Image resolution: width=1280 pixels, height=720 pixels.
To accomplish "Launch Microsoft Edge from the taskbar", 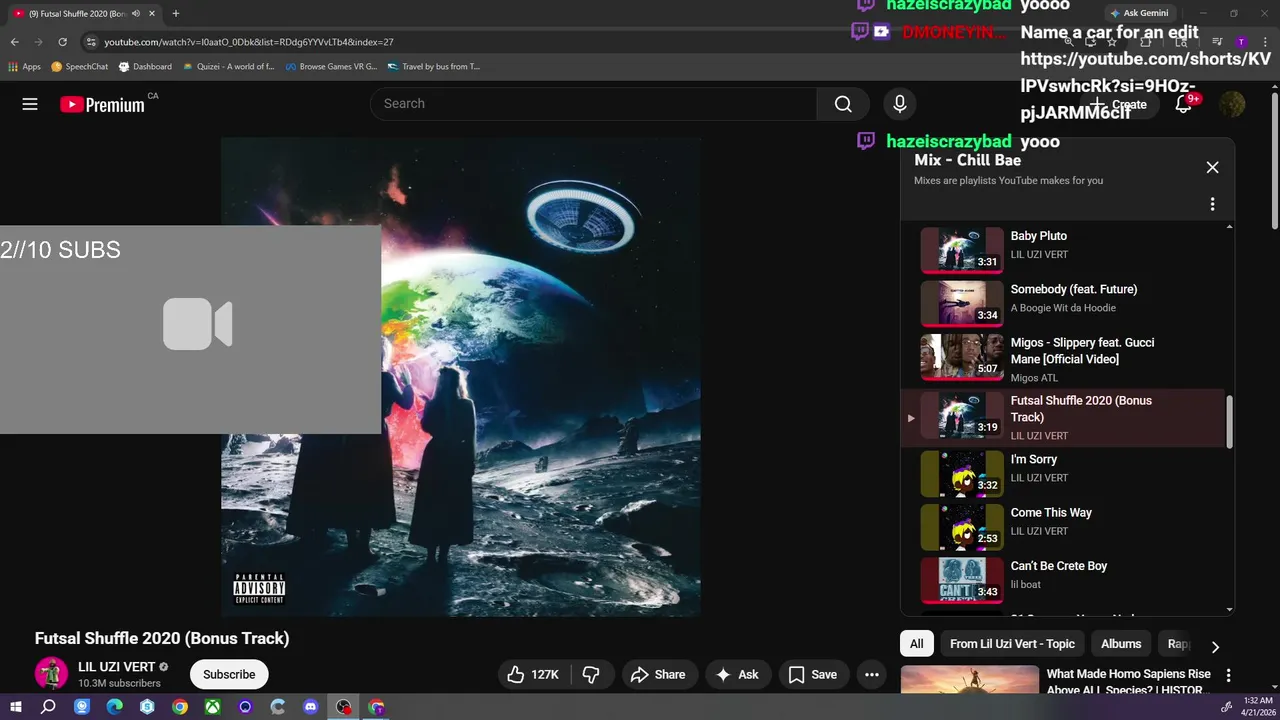I will pyautogui.click(x=114, y=707).
